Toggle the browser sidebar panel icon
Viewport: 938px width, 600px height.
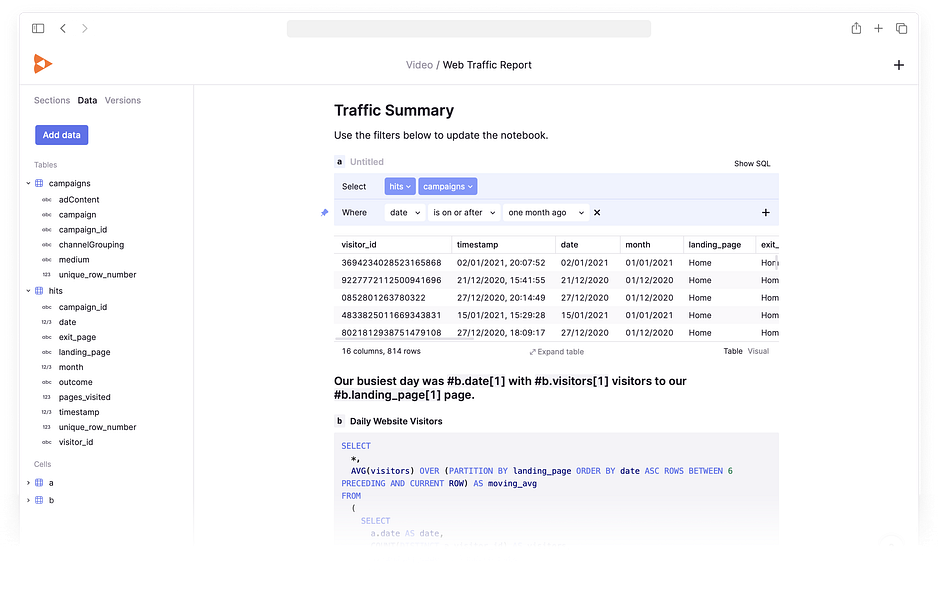(38, 28)
